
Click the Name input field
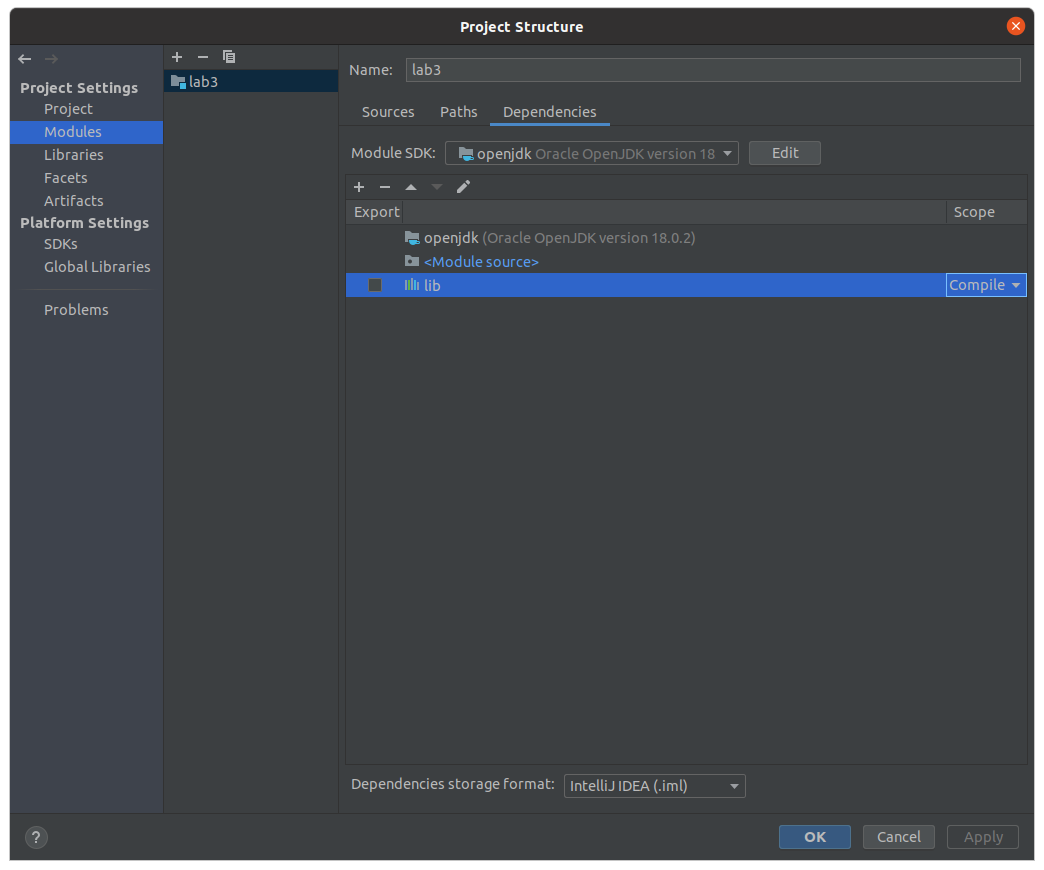(x=713, y=70)
